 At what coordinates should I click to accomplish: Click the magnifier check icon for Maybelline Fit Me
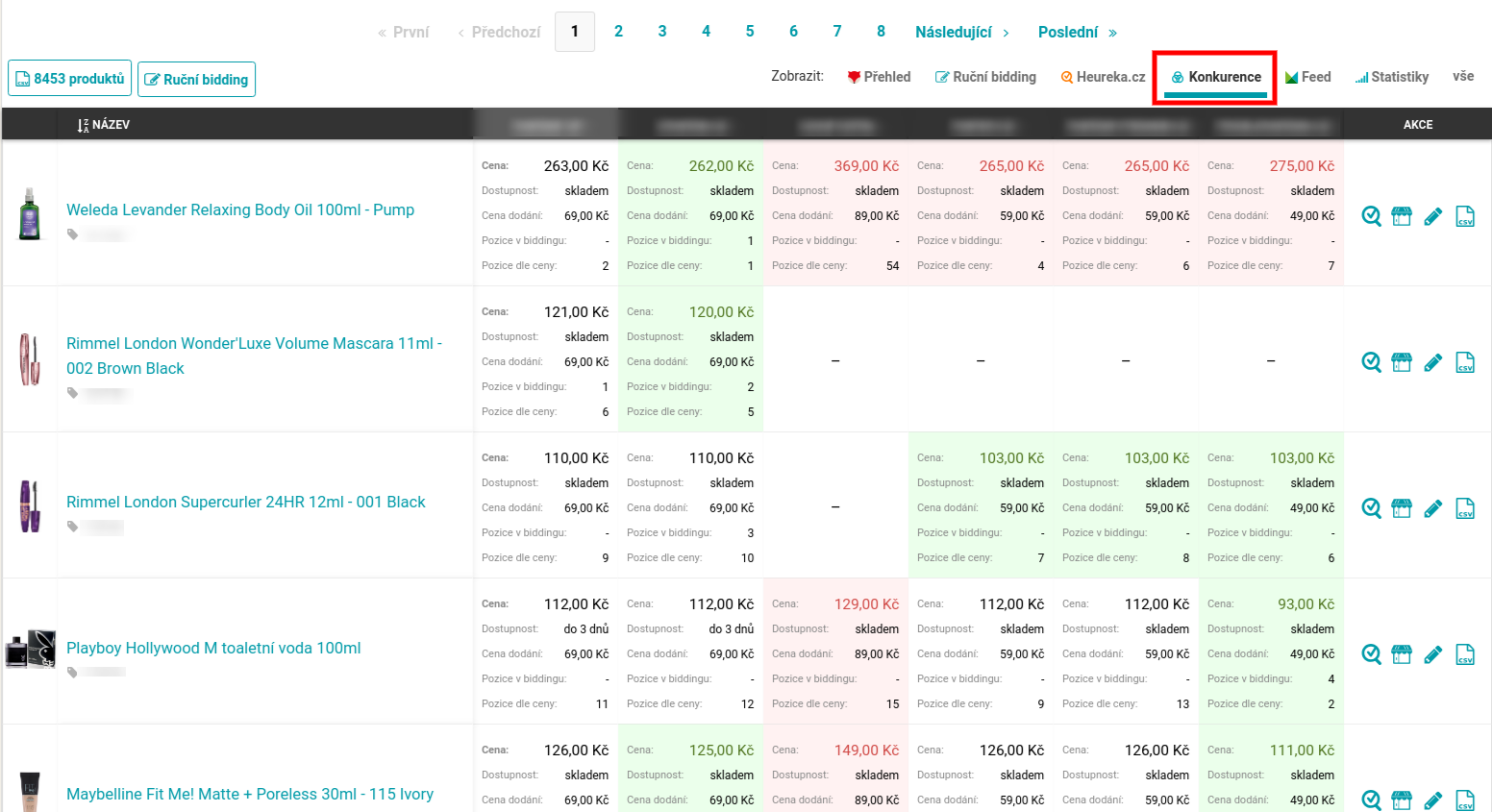click(x=1371, y=800)
